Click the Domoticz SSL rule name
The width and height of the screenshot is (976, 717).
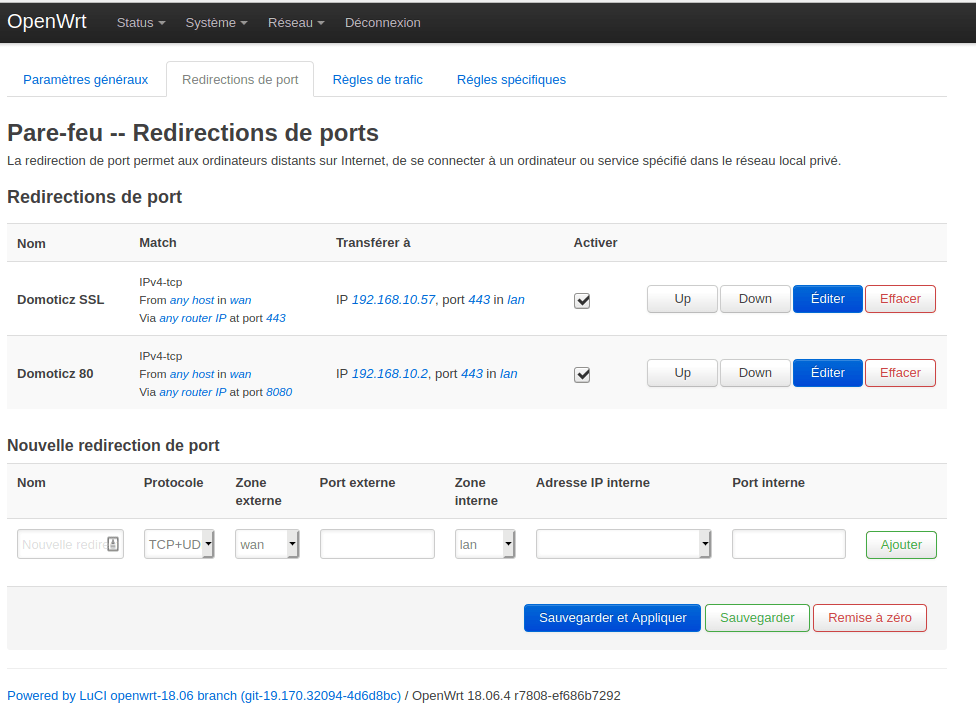coord(60,299)
